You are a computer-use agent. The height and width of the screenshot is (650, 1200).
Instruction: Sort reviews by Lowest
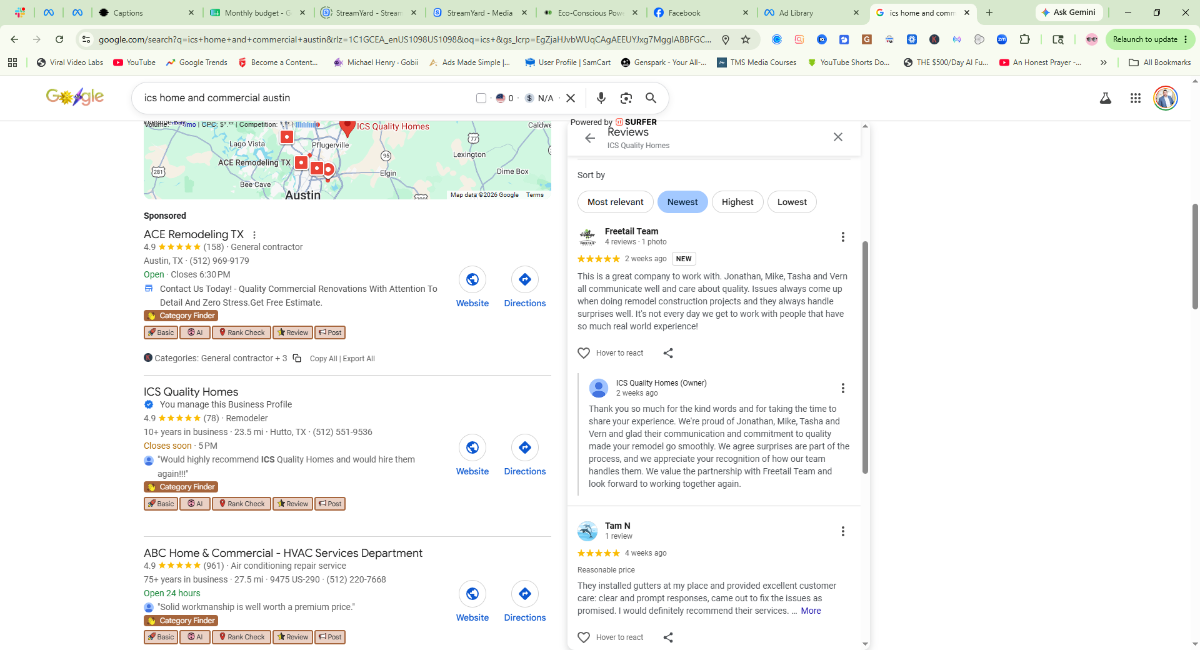(x=792, y=202)
